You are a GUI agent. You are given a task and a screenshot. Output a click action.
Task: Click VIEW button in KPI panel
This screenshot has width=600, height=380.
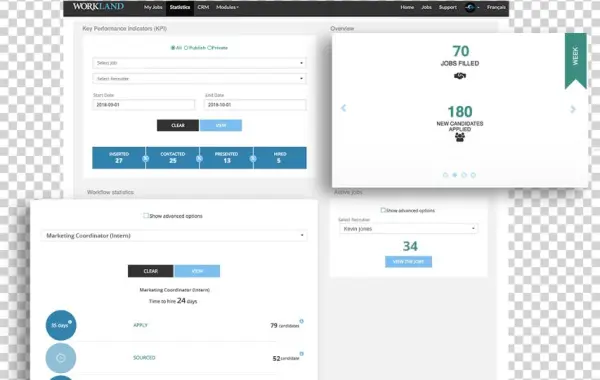coord(221,125)
